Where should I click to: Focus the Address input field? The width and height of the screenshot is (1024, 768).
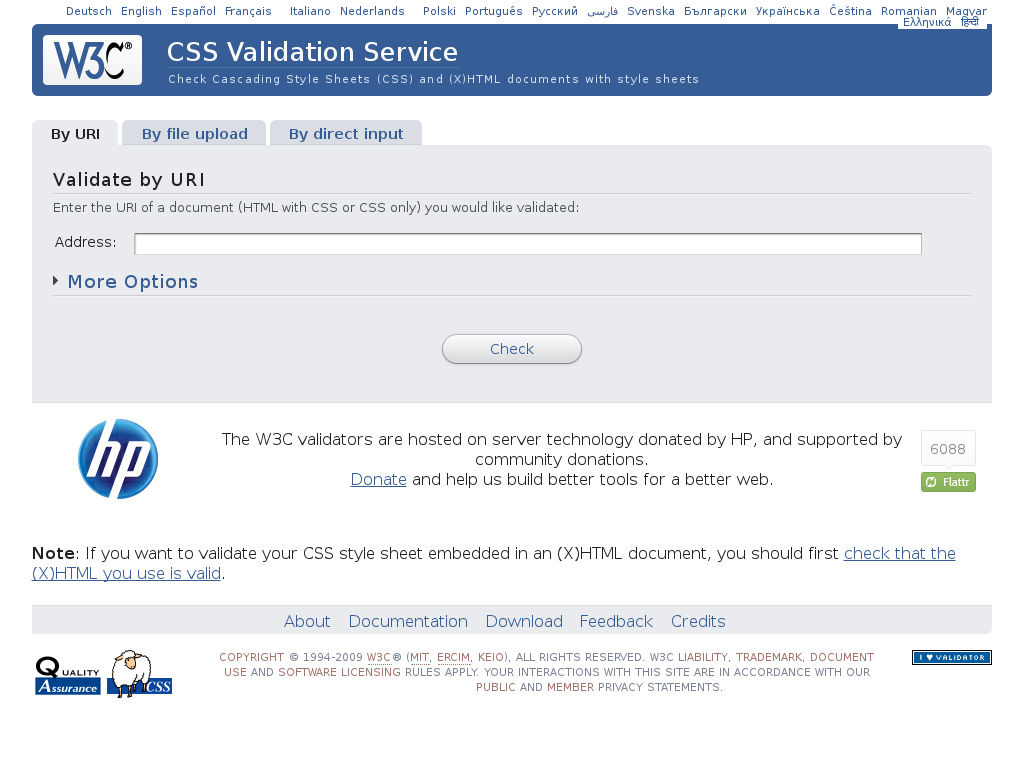point(528,244)
